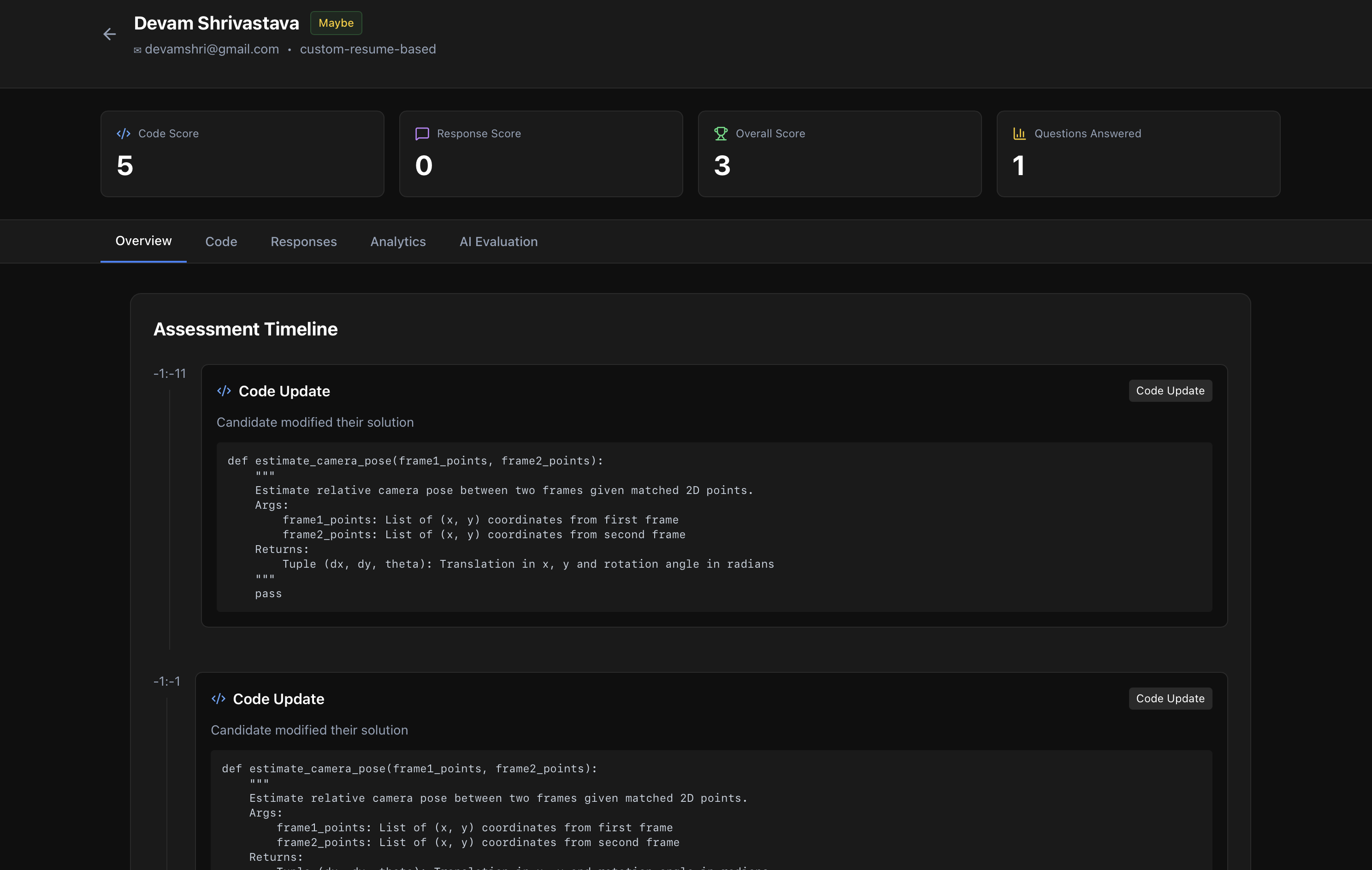Click the devamshri@gmail.com email address

(212, 49)
